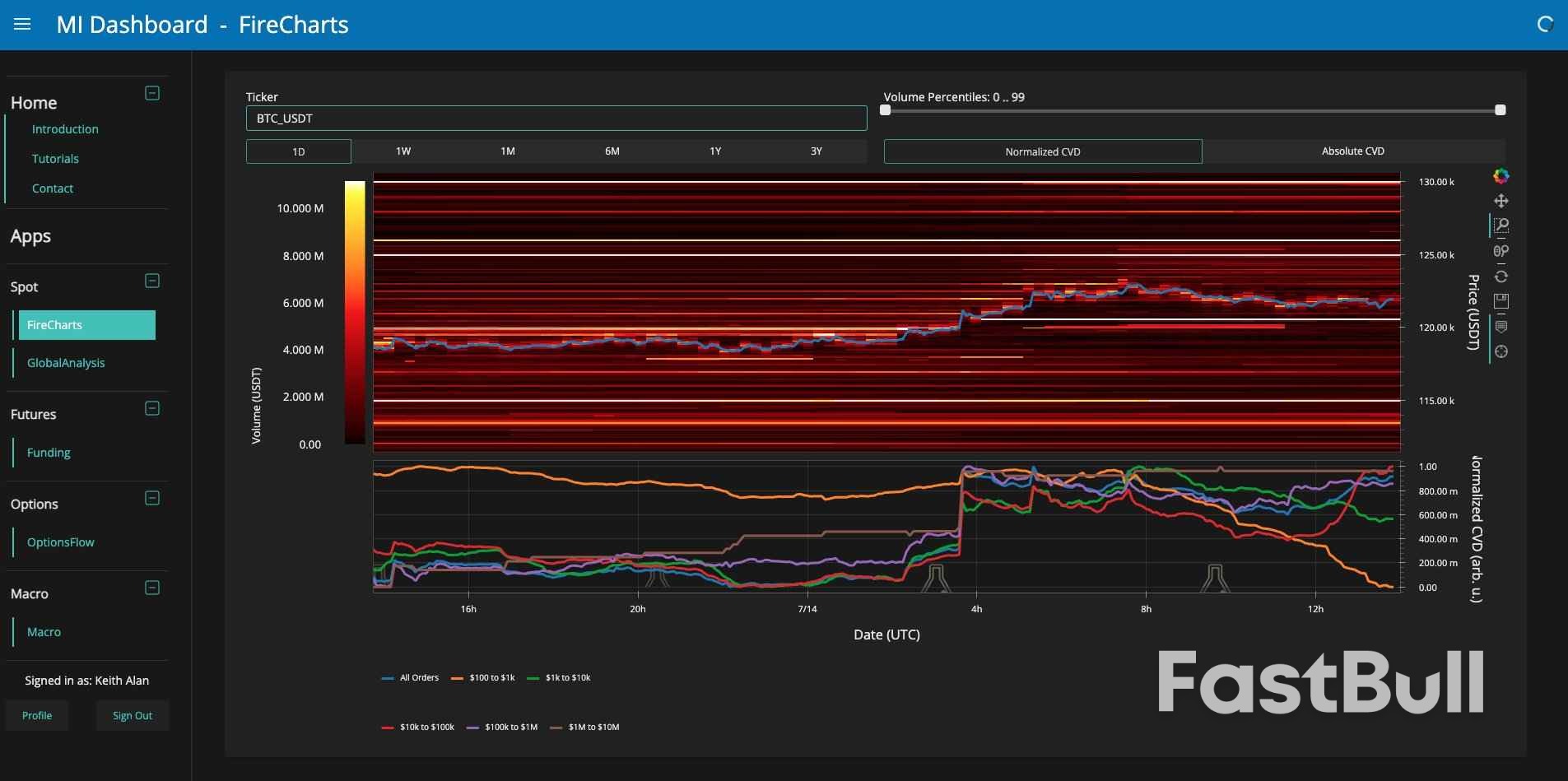Viewport: 1568px width, 781px height.
Task: Toggle the Crosshair tool
Action: [1501, 351]
